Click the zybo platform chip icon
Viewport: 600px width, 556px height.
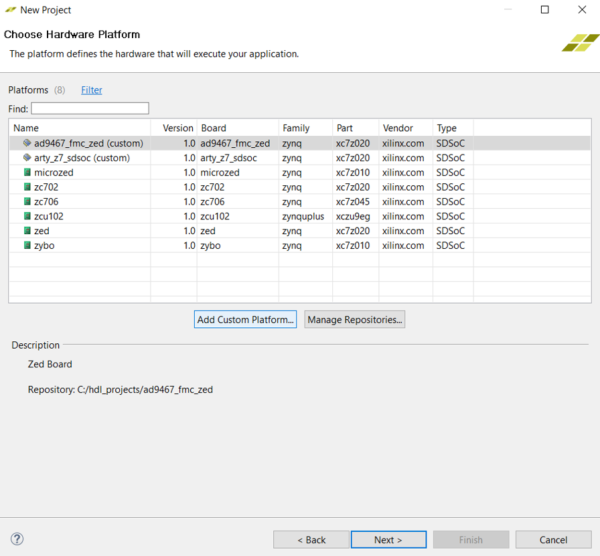[27, 245]
